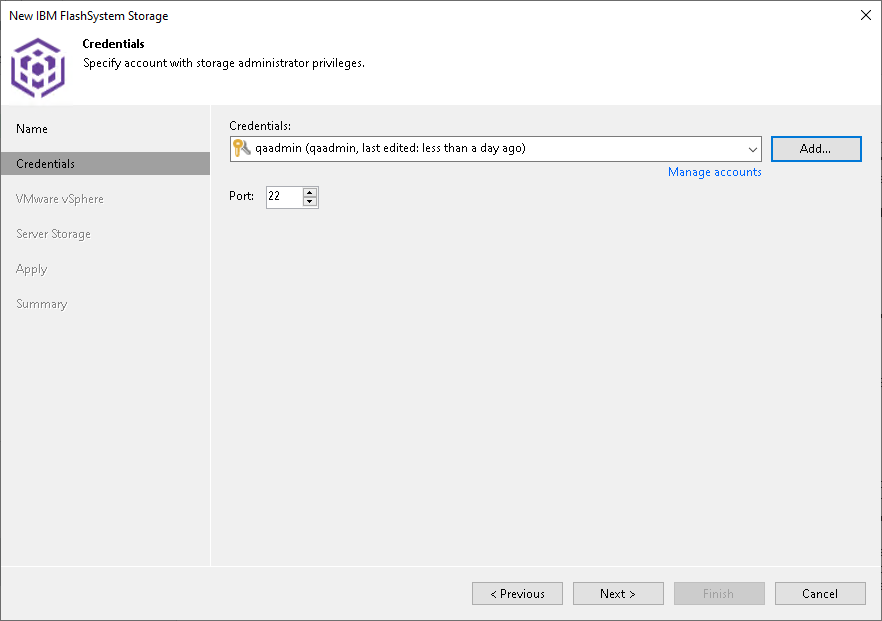Click the 'Credentials' heading in the header
Viewport: 882px width, 621px height.
tap(113, 44)
